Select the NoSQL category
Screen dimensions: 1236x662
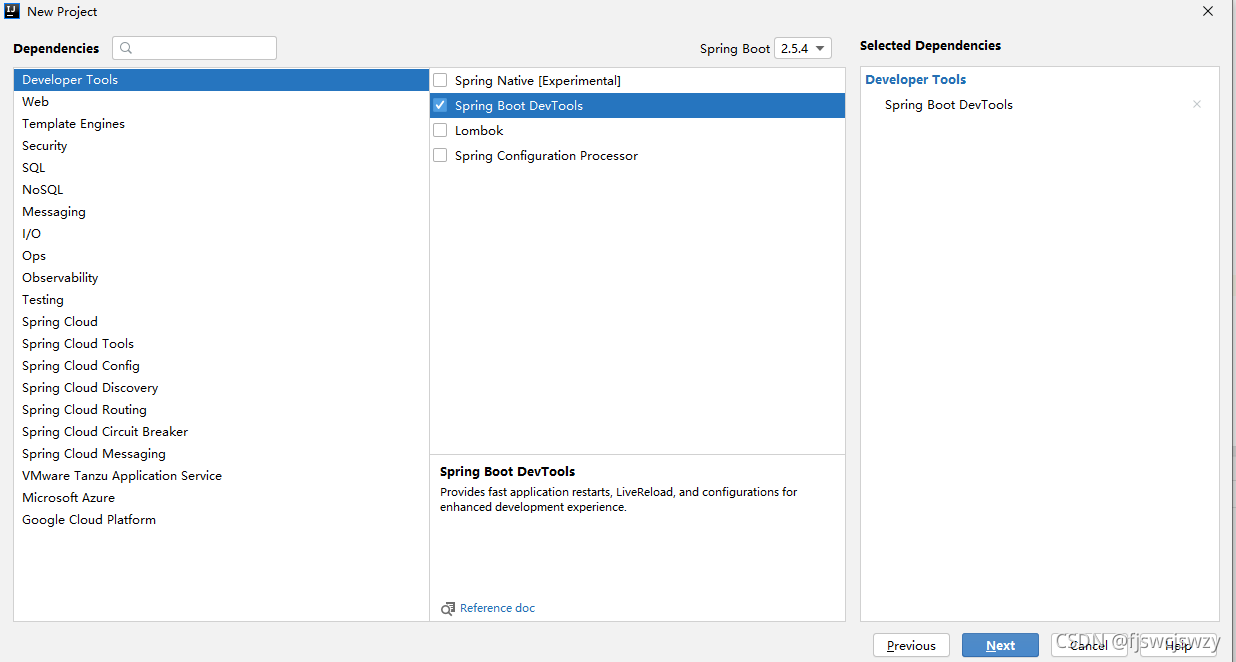221,190
